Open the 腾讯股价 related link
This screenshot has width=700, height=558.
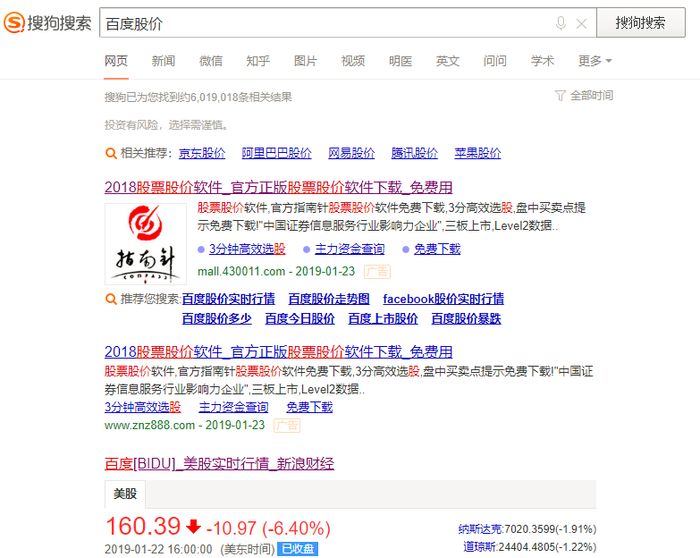tap(414, 153)
